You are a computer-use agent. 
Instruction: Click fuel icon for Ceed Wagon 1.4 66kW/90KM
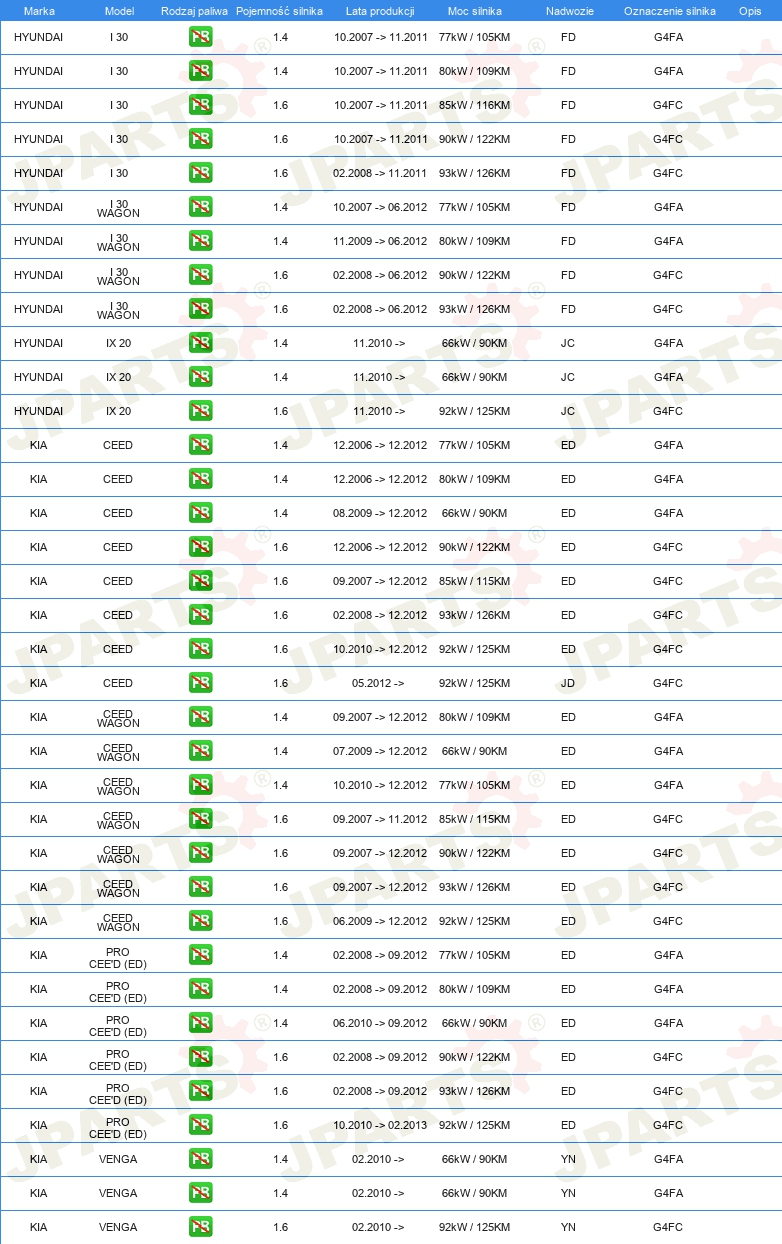(x=201, y=752)
